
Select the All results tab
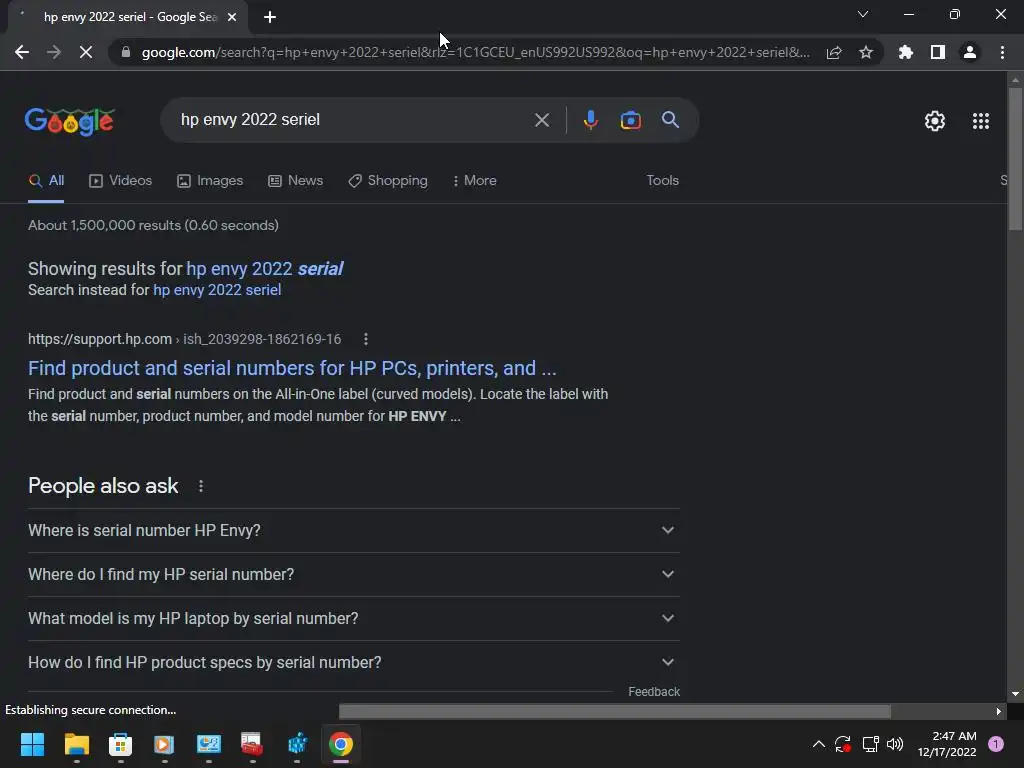[46, 180]
